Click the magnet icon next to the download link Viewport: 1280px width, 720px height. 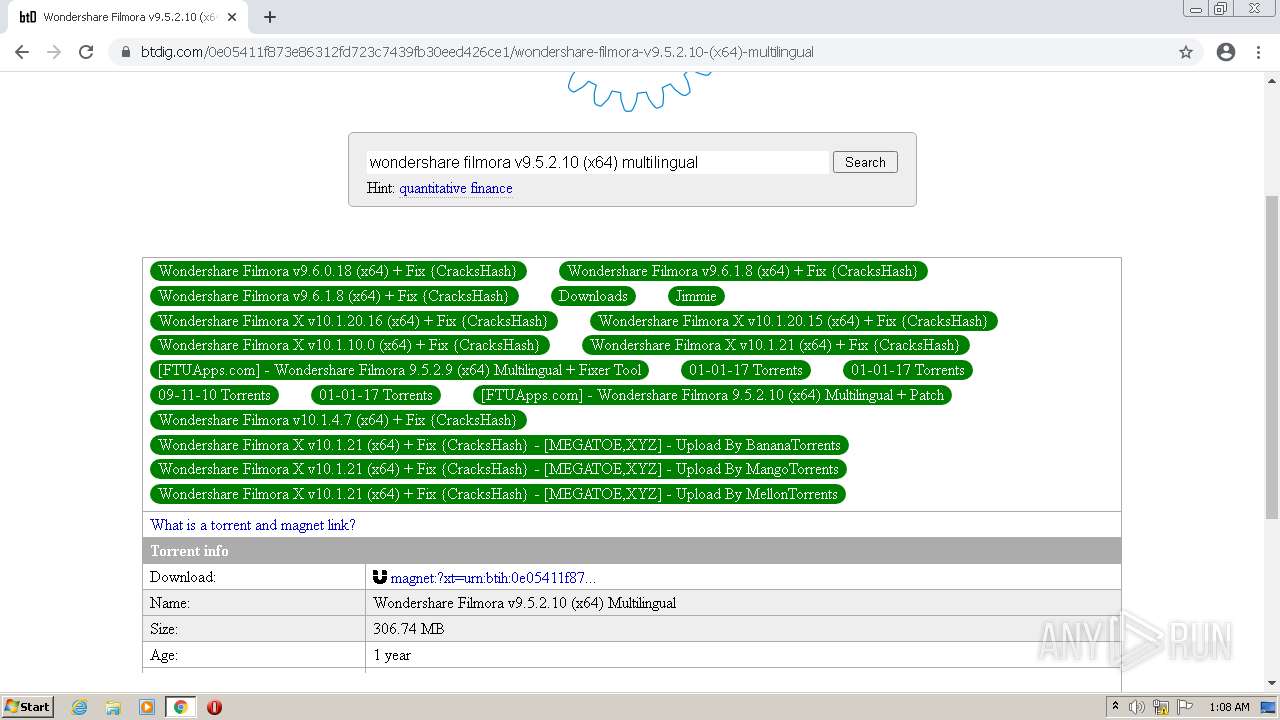pyautogui.click(x=380, y=577)
